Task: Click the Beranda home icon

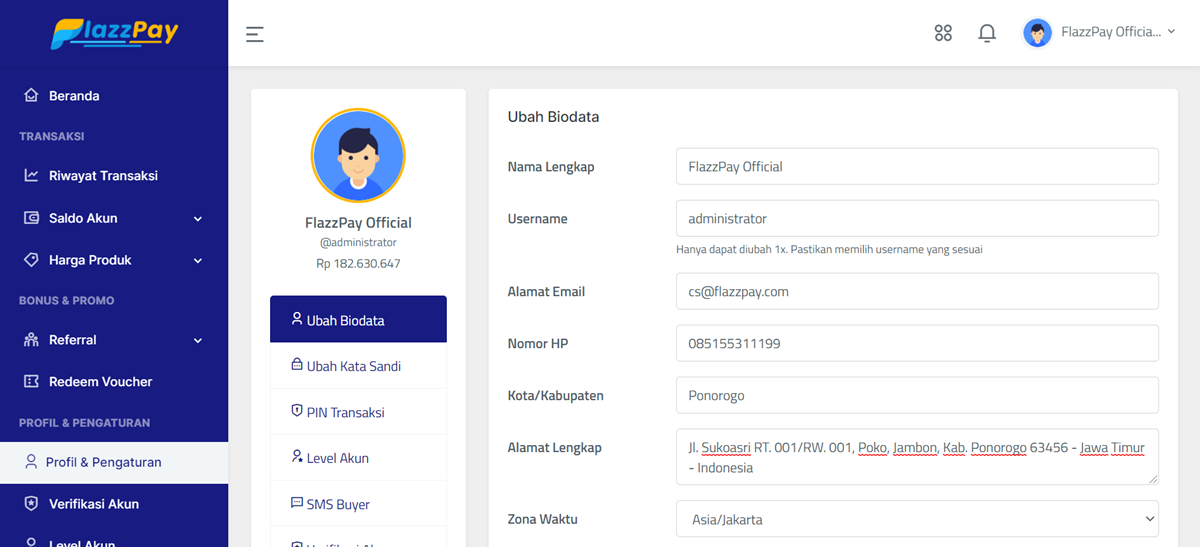Action: coord(31,96)
